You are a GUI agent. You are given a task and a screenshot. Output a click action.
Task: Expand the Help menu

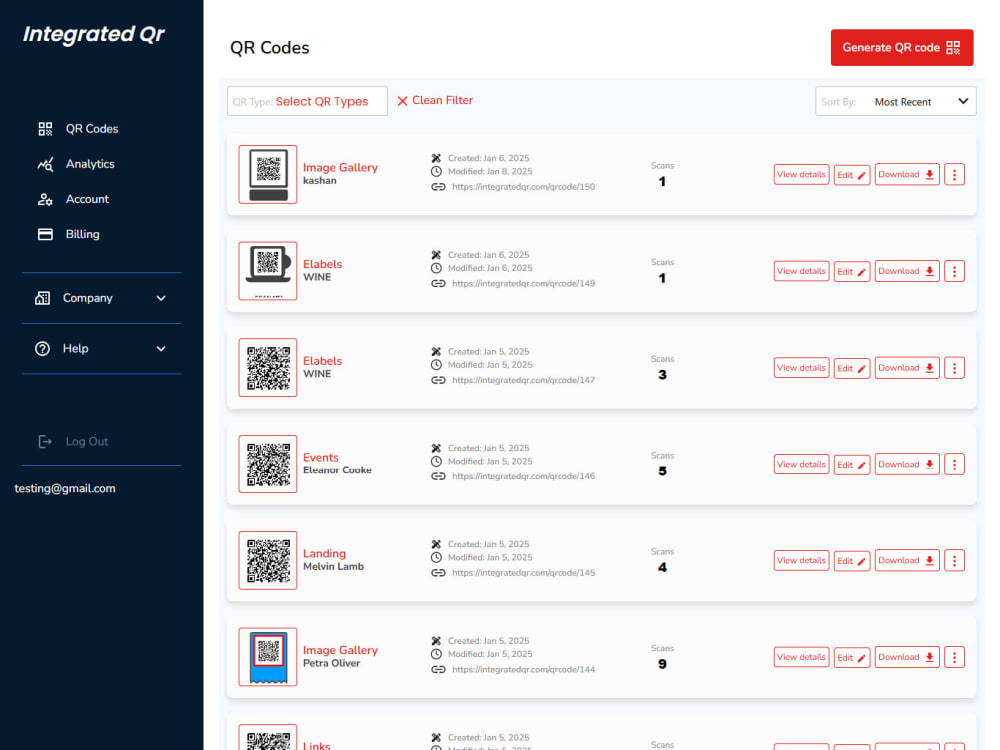101,348
